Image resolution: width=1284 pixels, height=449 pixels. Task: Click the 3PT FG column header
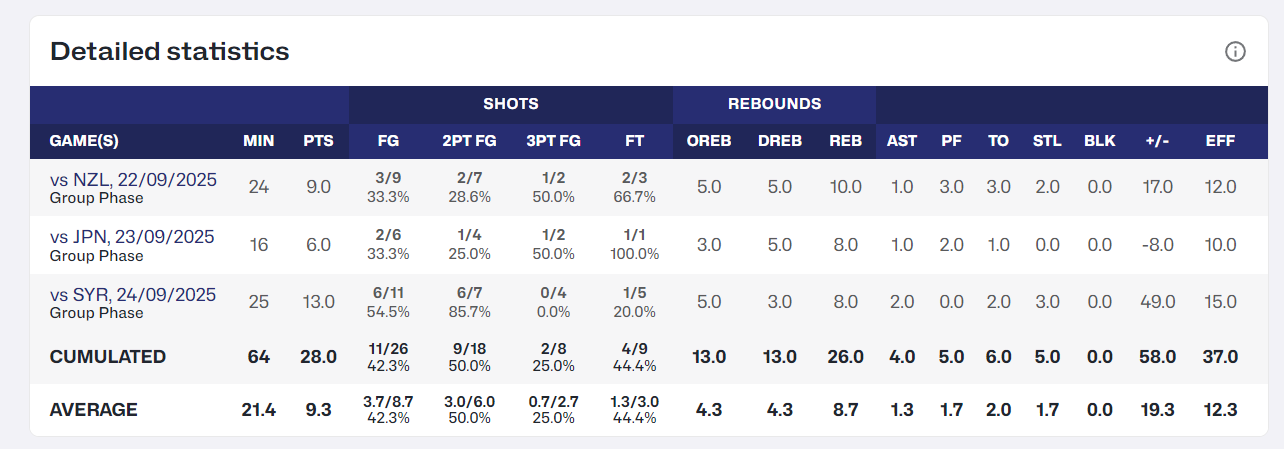[553, 141]
